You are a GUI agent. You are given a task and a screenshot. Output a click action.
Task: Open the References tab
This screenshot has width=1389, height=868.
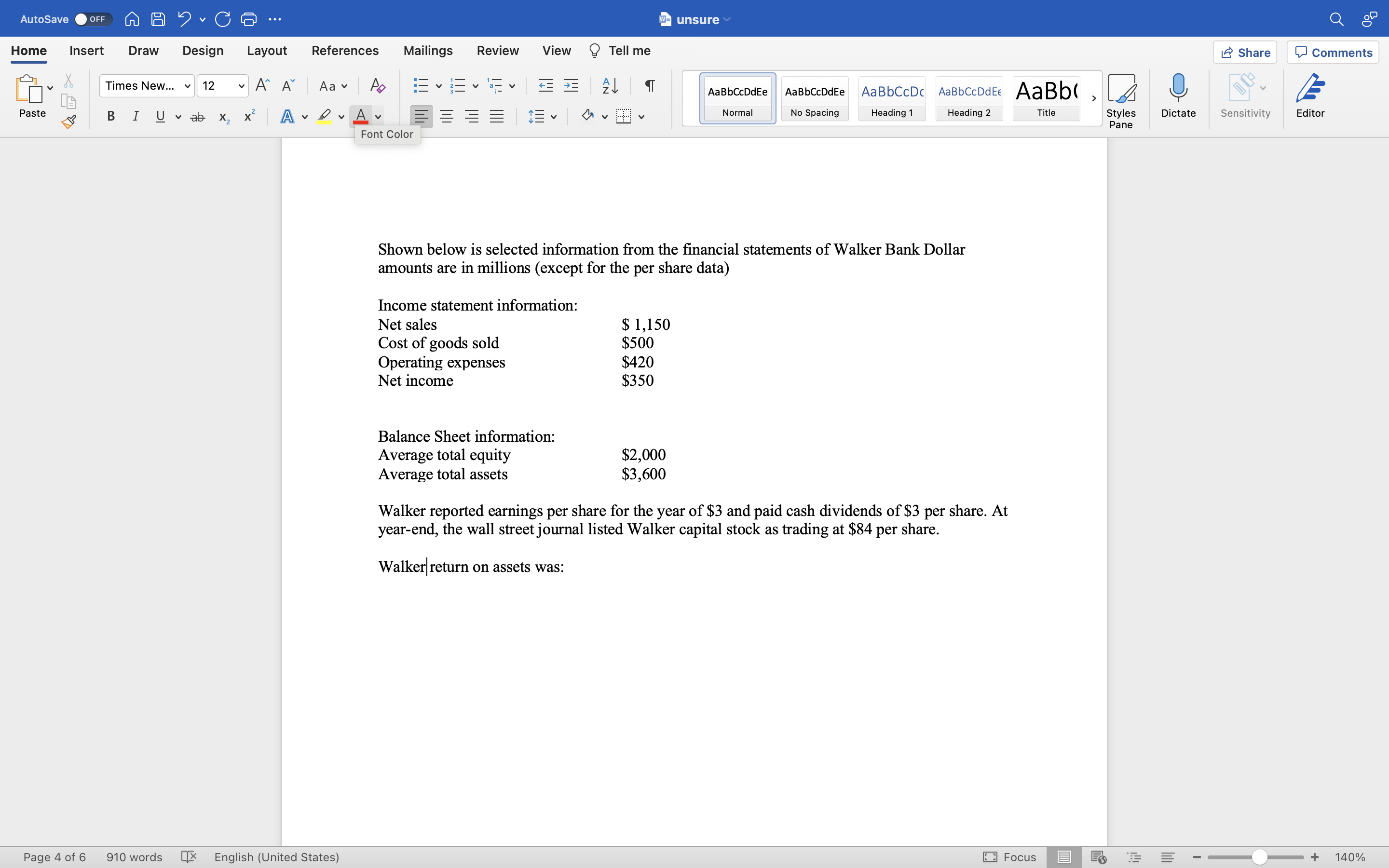coord(345,51)
